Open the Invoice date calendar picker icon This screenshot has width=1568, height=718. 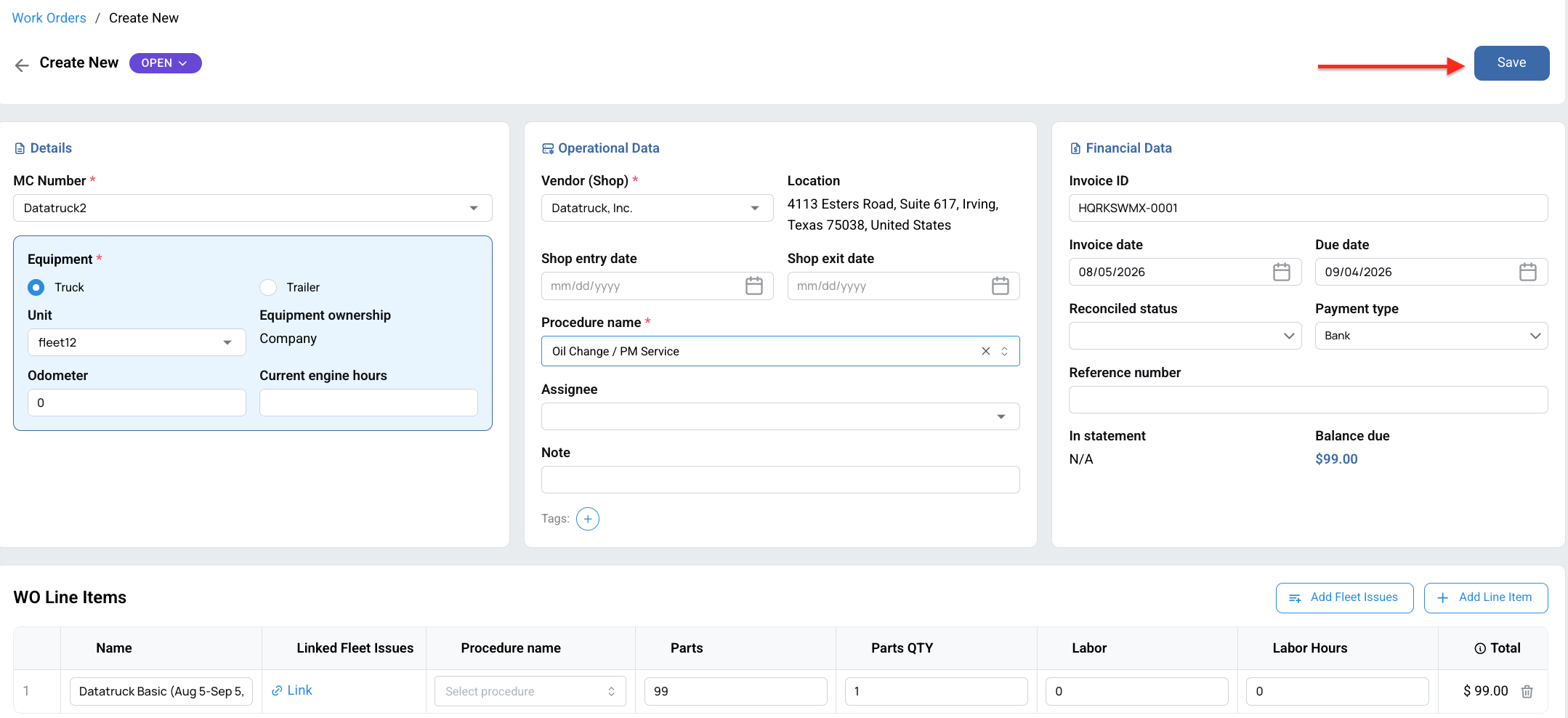(x=1282, y=272)
